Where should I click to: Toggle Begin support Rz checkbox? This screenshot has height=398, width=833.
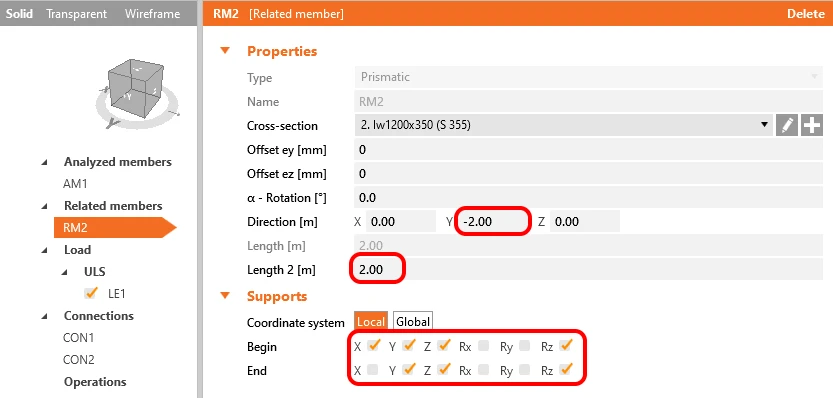point(565,345)
